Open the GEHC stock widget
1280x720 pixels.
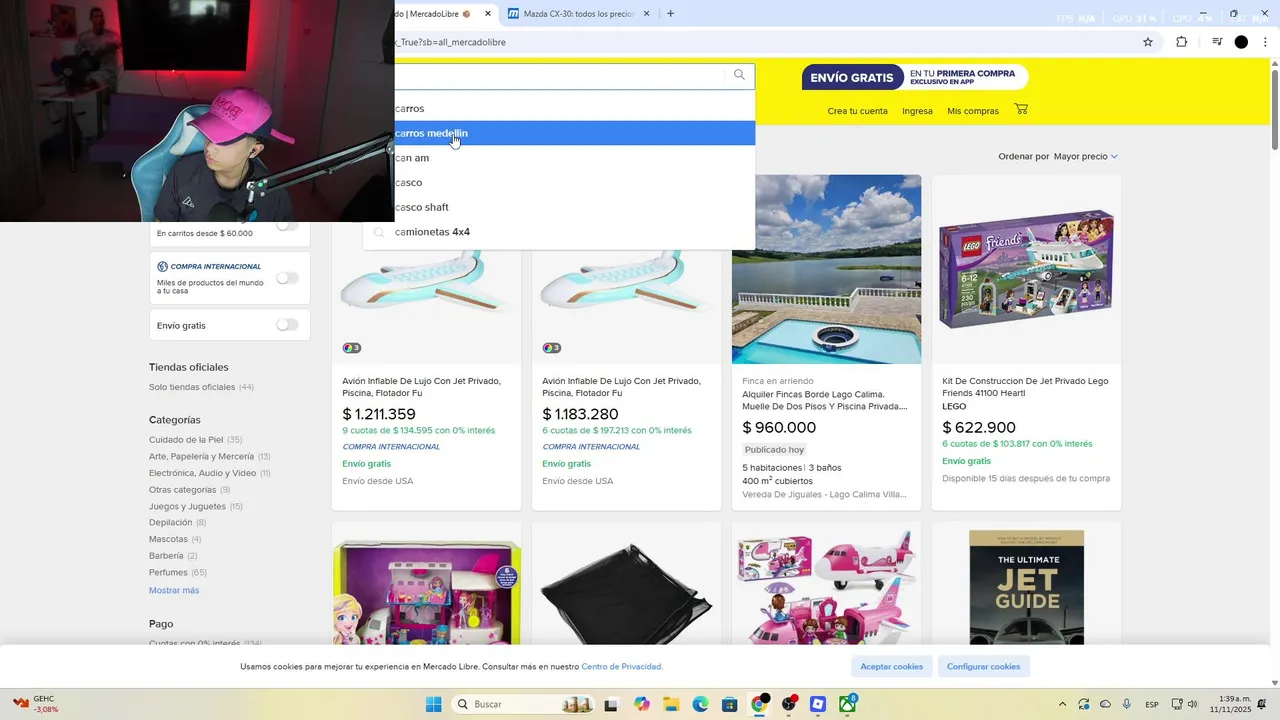click(x=36, y=704)
